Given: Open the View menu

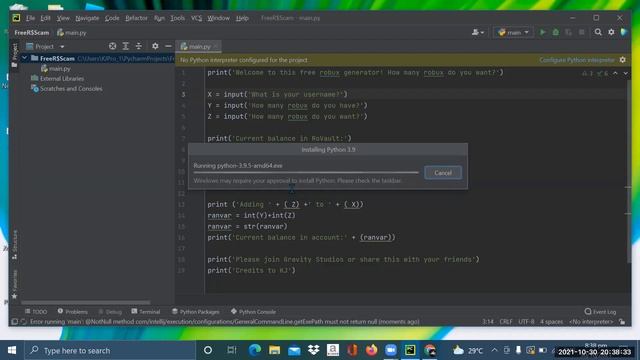Looking at the screenshot, I should click(x=63, y=18).
